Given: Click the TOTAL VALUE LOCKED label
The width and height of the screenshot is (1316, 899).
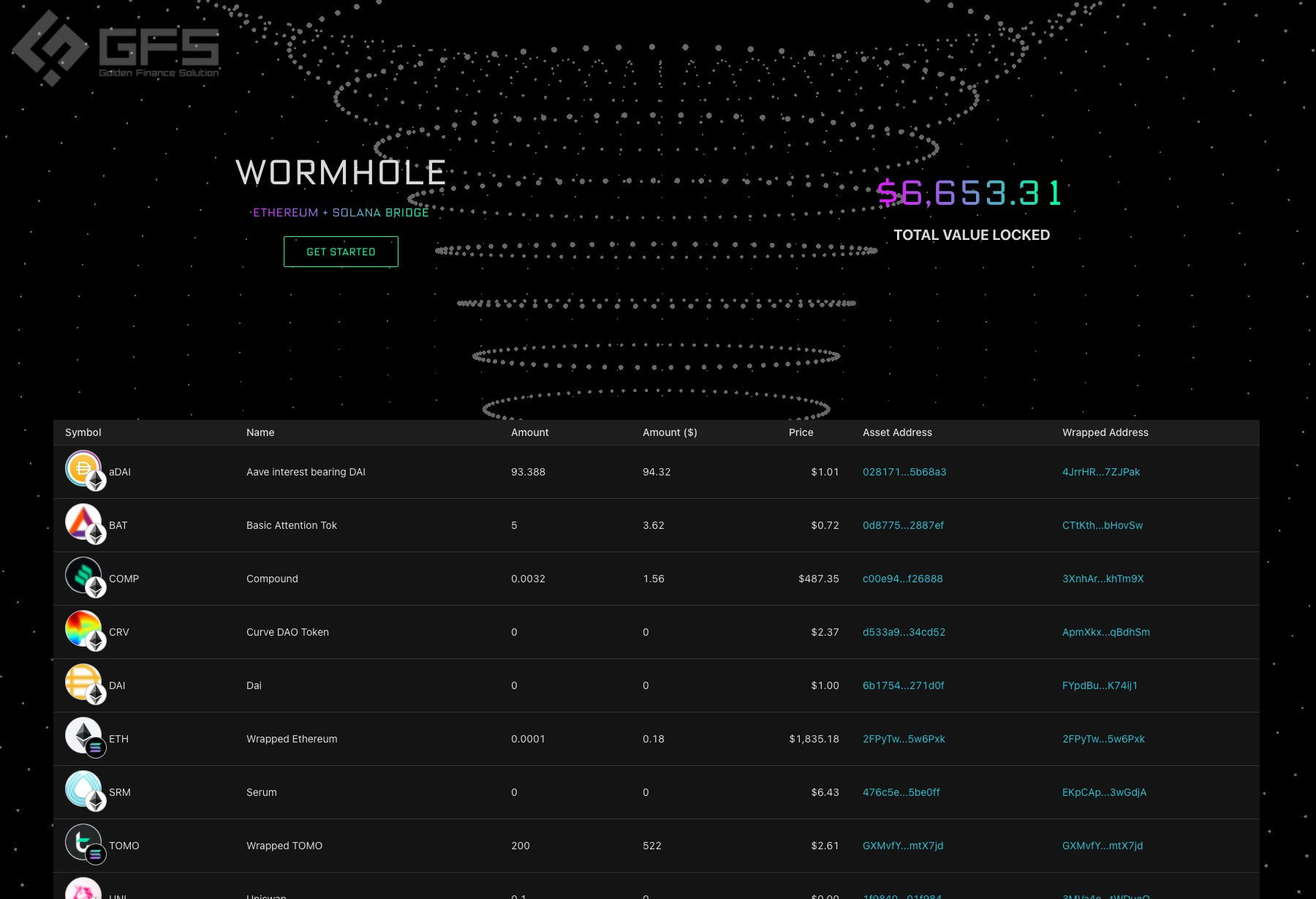Looking at the screenshot, I should pyautogui.click(x=972, y=235).
